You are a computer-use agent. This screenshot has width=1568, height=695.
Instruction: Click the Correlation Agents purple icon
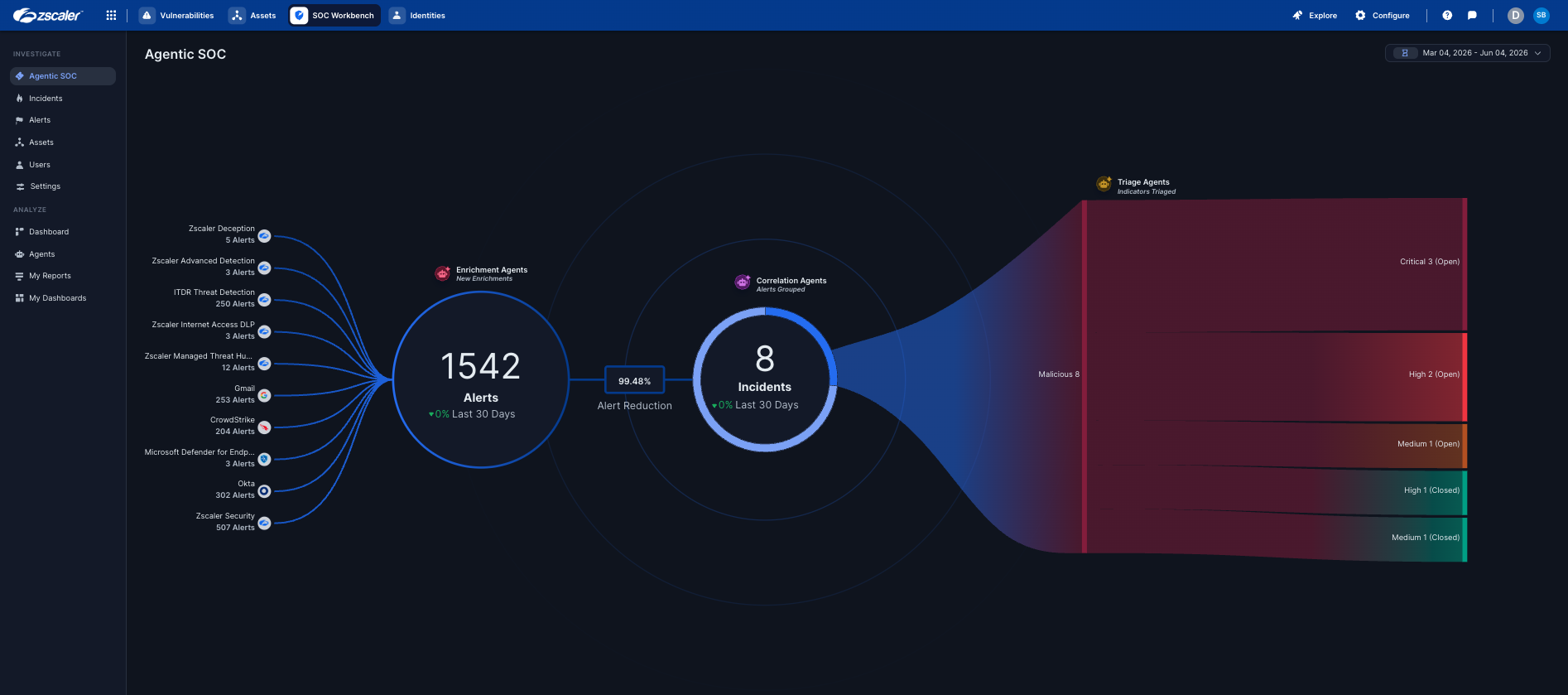point(743,282)
